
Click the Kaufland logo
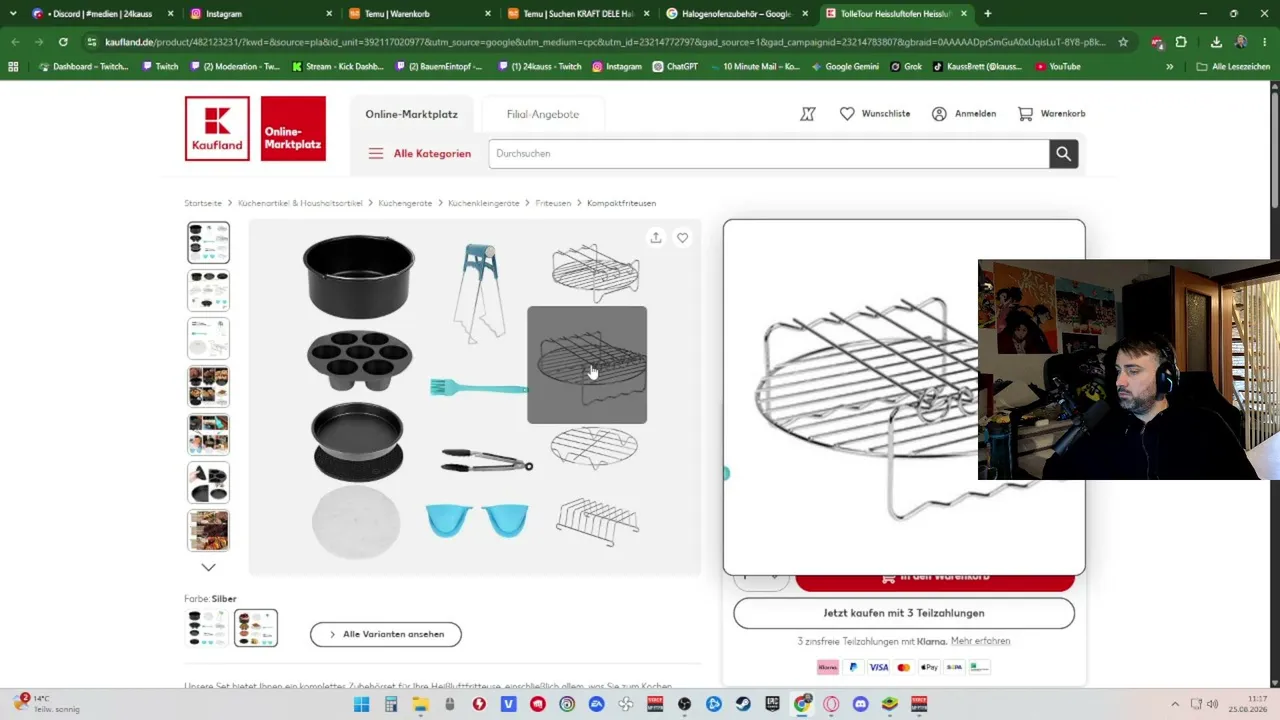coord(217,128)
